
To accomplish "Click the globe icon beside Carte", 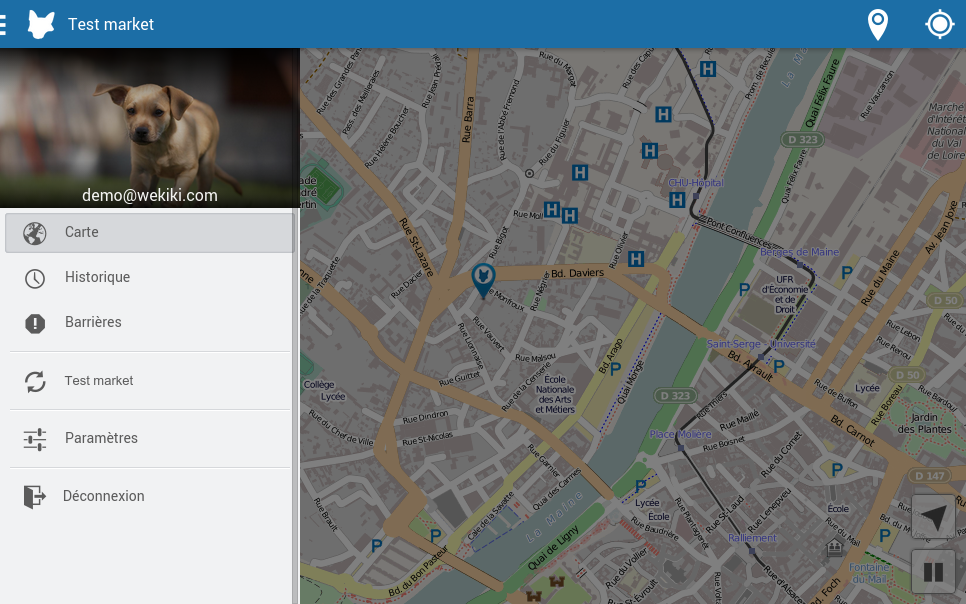I will (34, 233).
